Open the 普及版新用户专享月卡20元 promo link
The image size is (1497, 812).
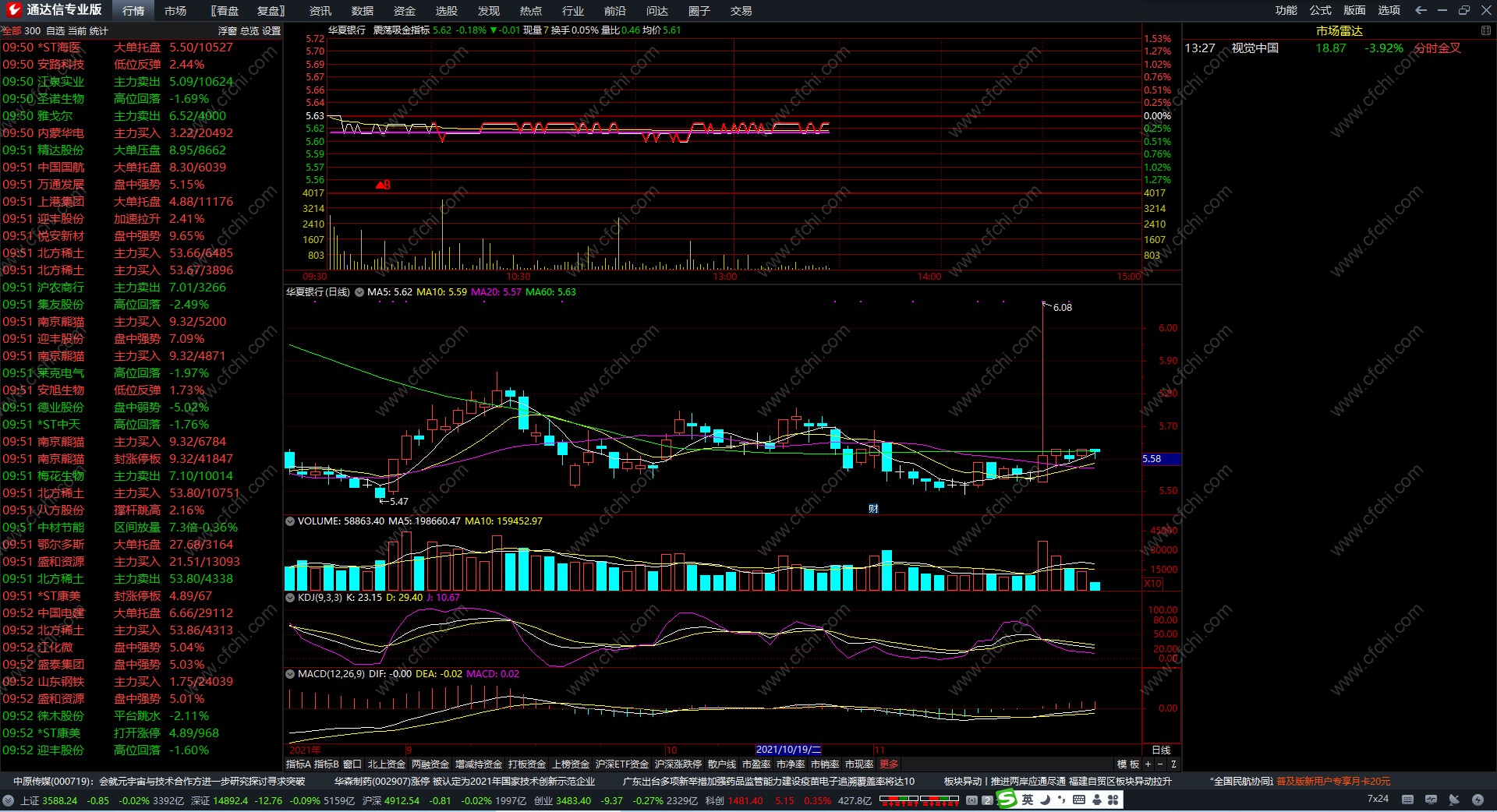[1333, 782]
